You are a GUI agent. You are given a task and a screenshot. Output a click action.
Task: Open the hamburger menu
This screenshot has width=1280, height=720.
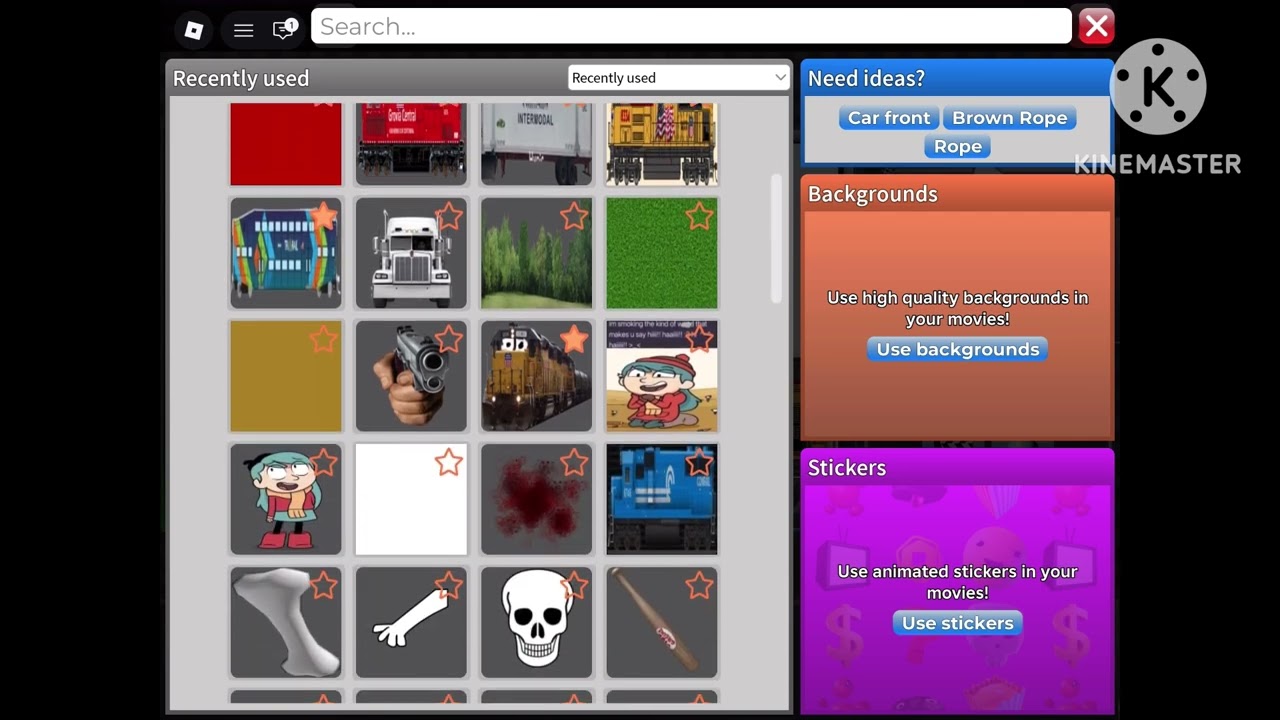pos(243,30)
